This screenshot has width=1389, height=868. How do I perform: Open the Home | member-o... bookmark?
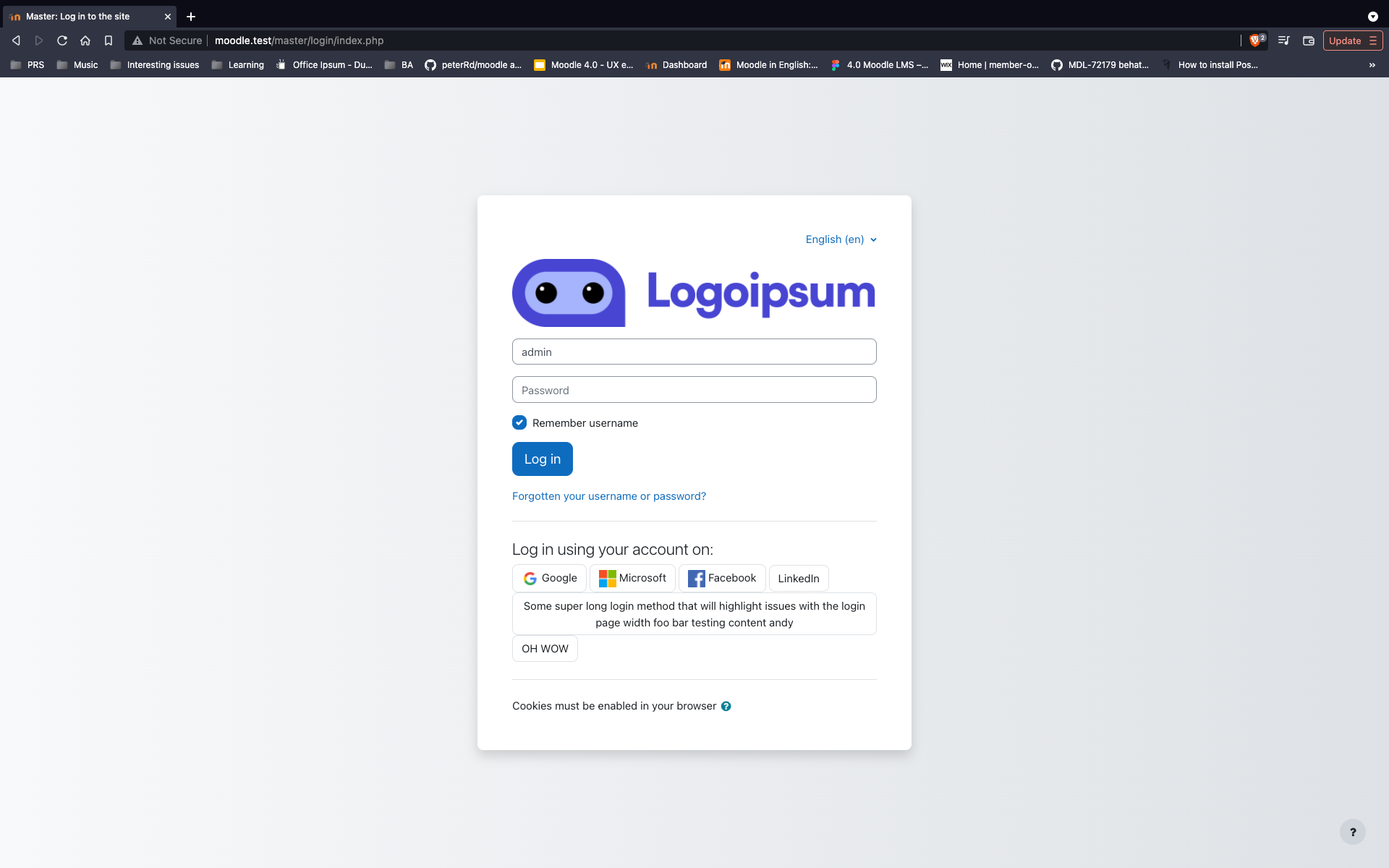coord(990,65)
